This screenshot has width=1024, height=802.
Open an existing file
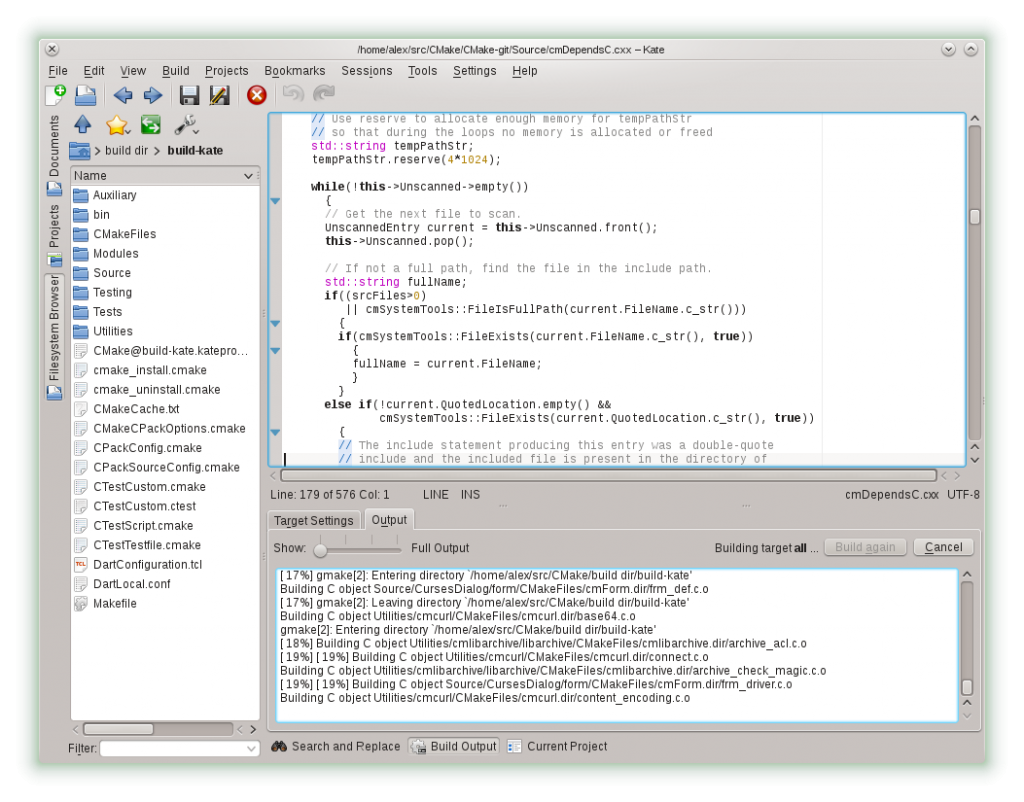pos(85,95)
